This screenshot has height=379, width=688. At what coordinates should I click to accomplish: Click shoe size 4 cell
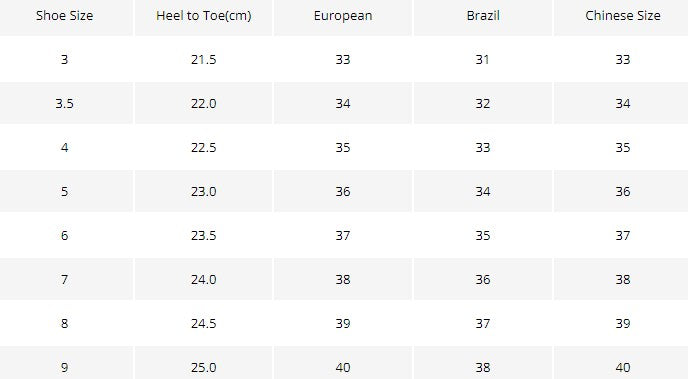pyautogui.click(x=64, y=147)
